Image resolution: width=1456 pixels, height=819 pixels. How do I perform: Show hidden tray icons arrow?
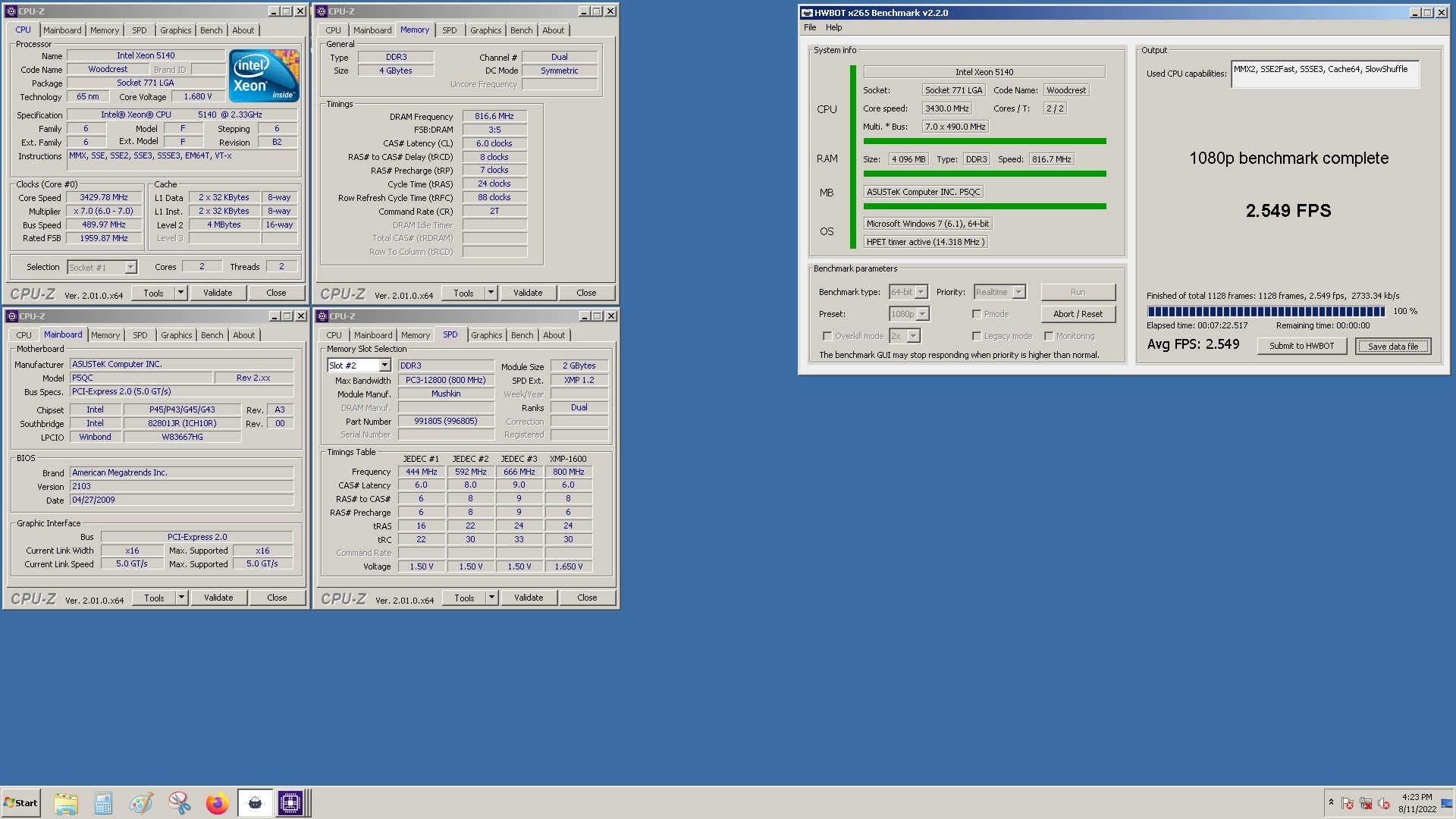1331,802
